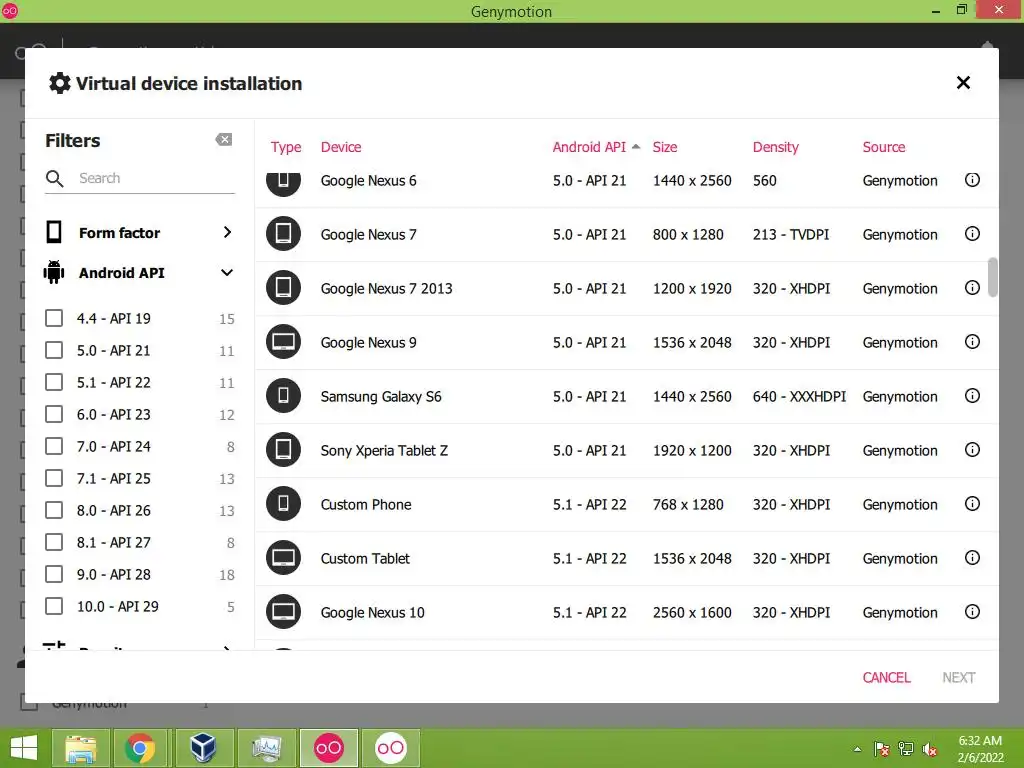
Task: Click the search magnifier icon in Filters
Action: tap(55, 178)
